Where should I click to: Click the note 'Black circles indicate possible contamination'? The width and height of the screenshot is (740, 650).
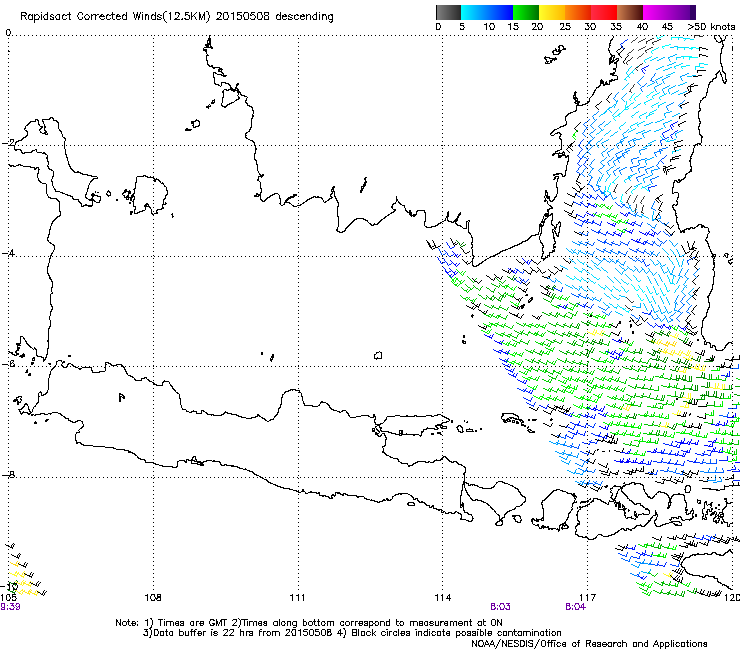click(456, 633)
